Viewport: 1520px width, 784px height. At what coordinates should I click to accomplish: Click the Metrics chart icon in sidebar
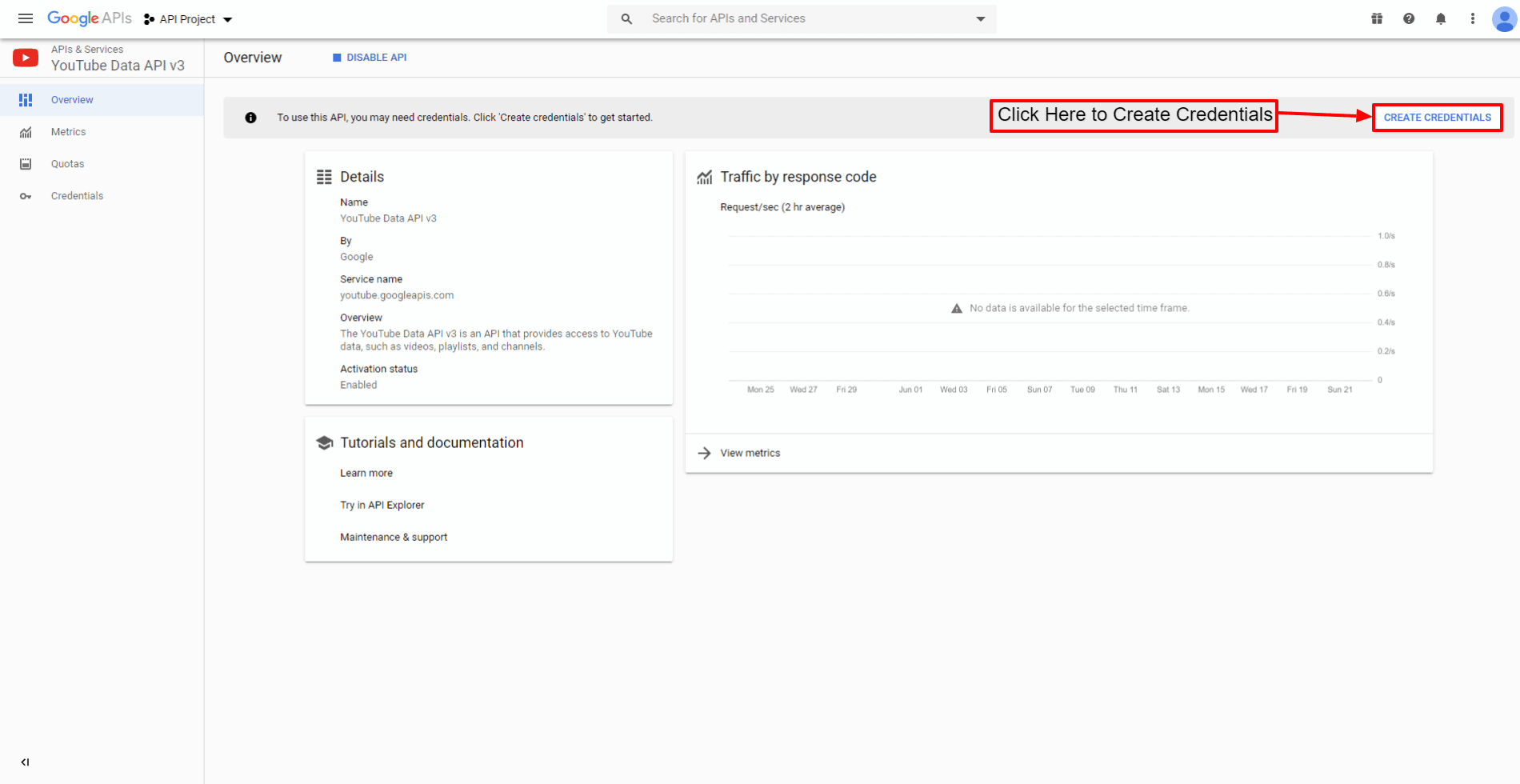(26, 132)
